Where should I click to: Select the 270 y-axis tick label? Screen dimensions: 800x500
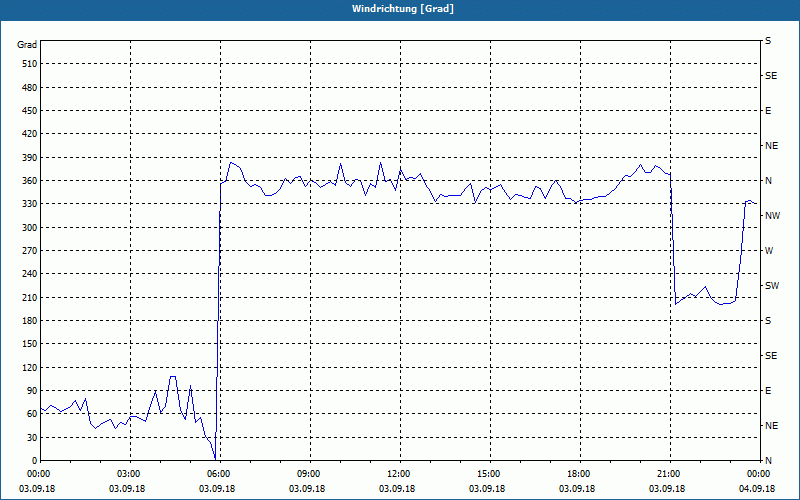tap(30, 251)
